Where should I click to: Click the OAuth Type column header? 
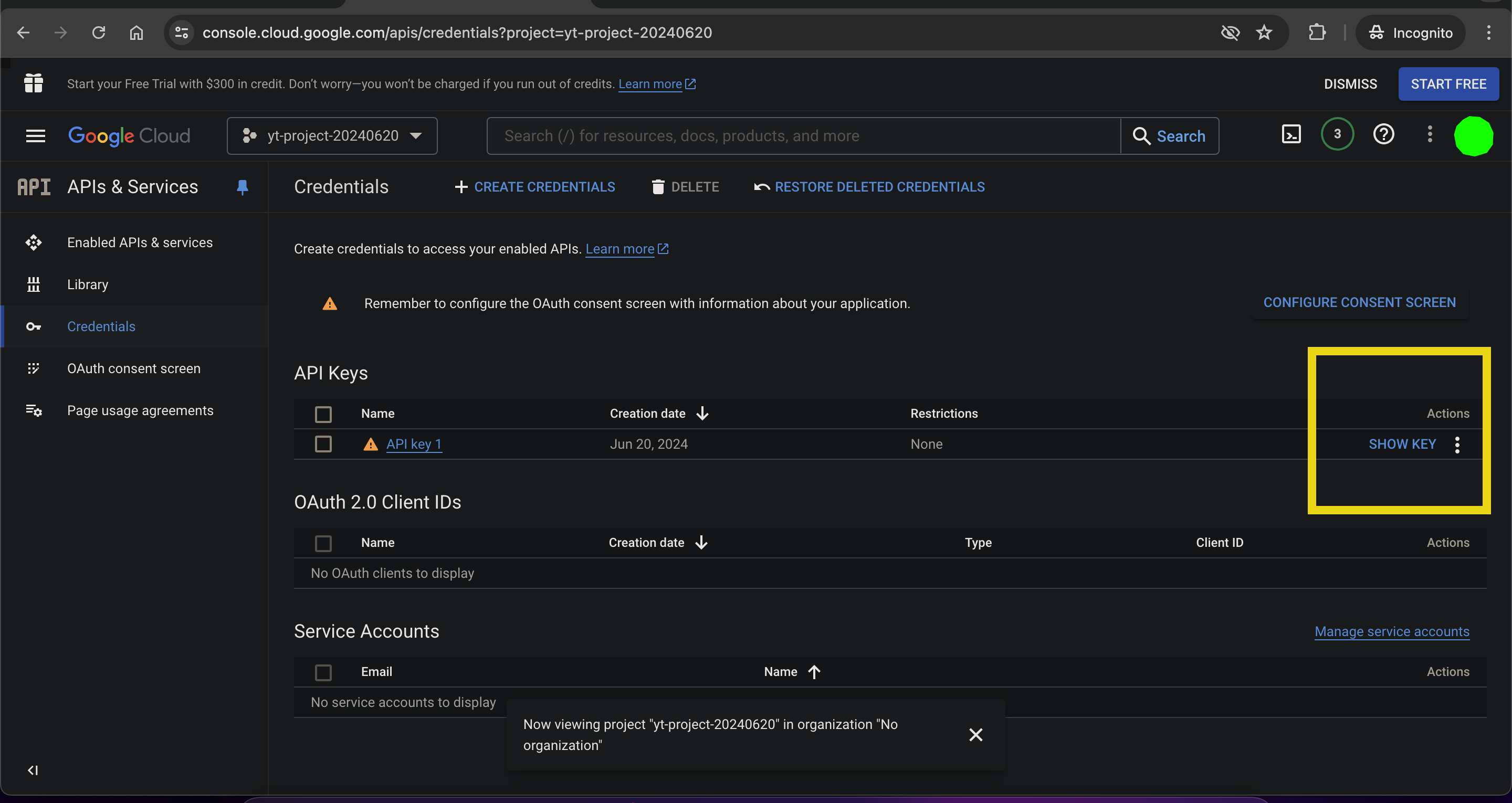(x=978, y=543)
